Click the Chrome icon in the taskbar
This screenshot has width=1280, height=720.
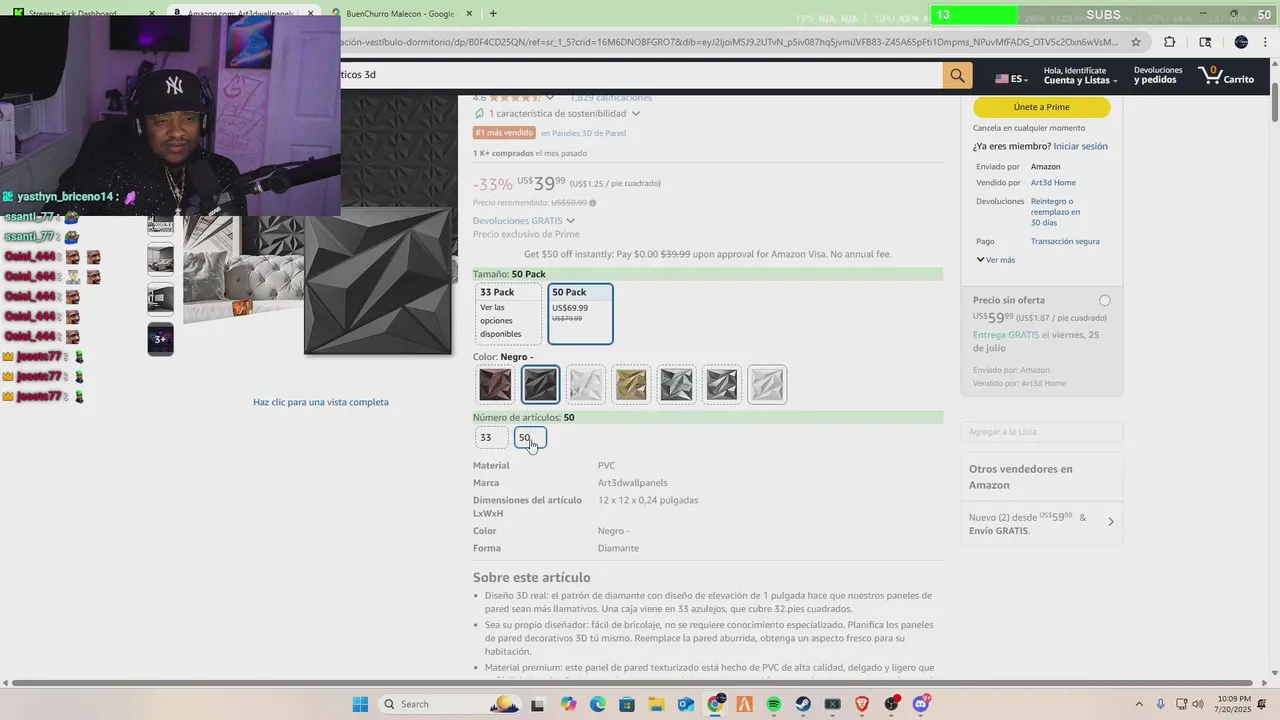tap(715, 704)
